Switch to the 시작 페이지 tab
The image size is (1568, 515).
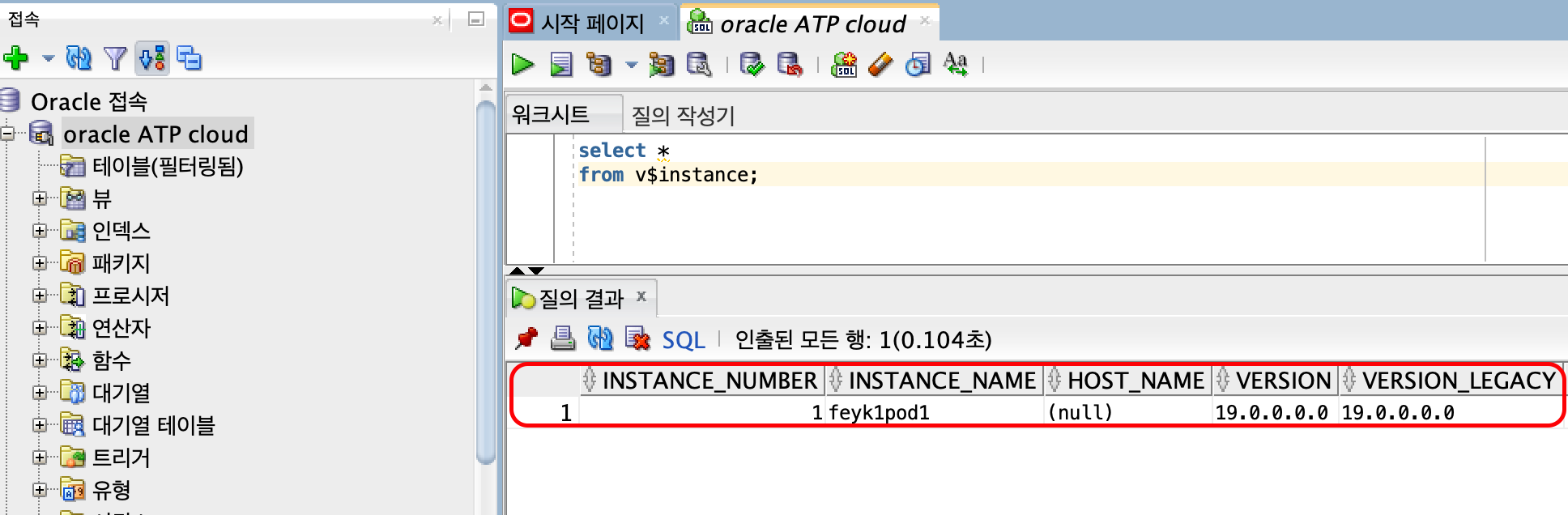click(592, 23)
